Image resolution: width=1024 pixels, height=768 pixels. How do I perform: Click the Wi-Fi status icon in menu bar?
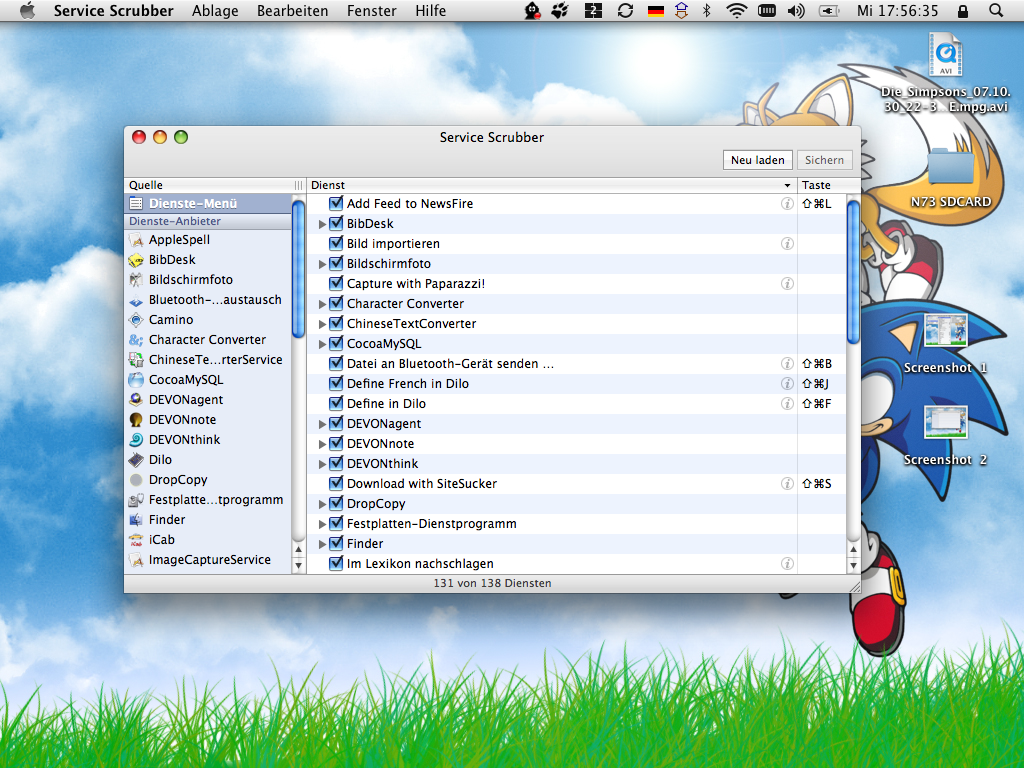click(737, 10)
